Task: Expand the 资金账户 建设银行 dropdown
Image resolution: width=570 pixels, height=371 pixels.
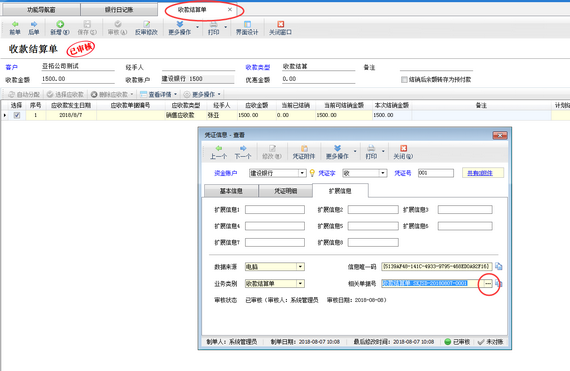Action: pyautogui.click(x=302, y=173)
